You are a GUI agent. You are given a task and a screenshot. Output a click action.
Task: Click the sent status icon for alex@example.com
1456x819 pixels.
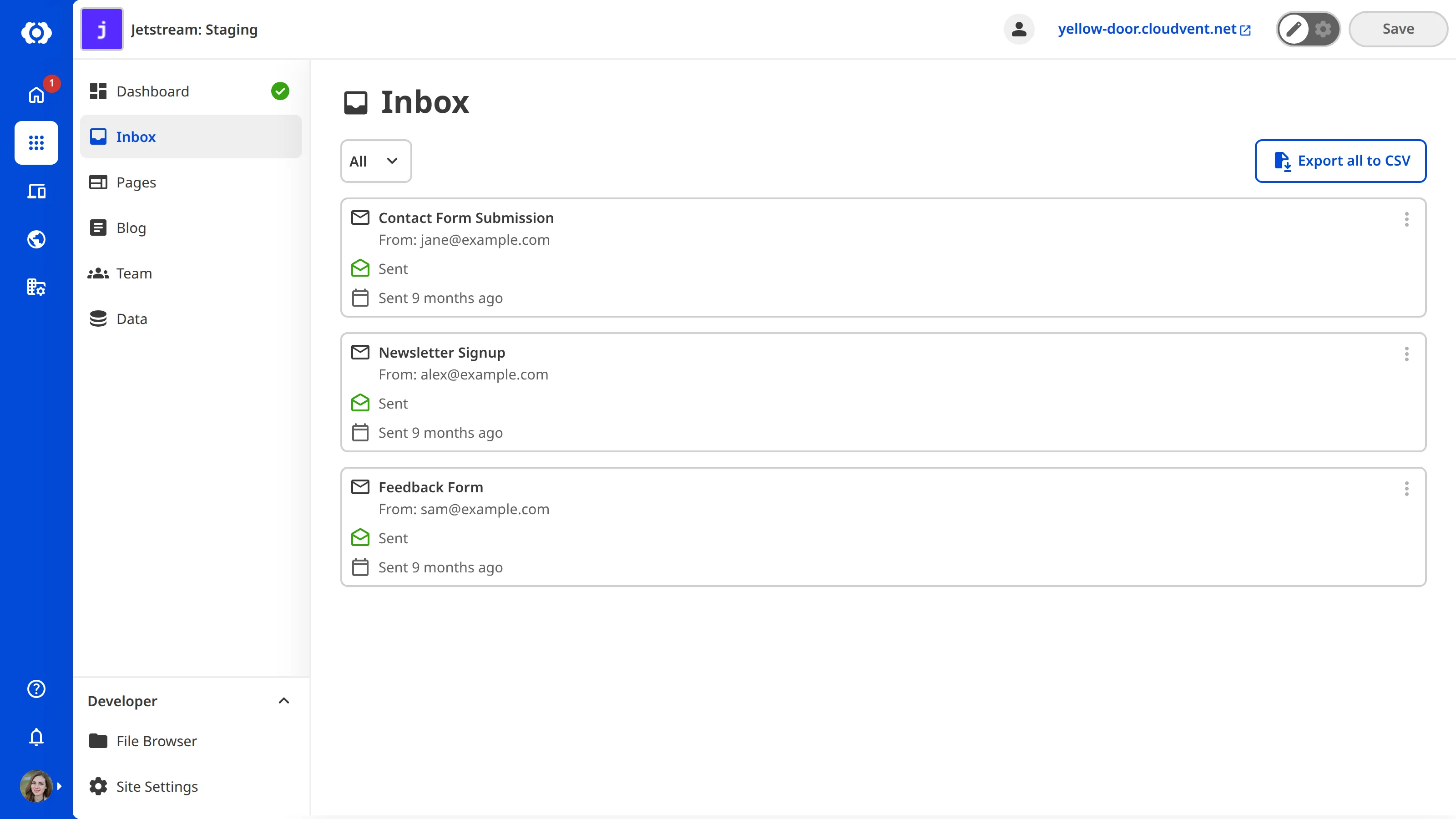360,402
